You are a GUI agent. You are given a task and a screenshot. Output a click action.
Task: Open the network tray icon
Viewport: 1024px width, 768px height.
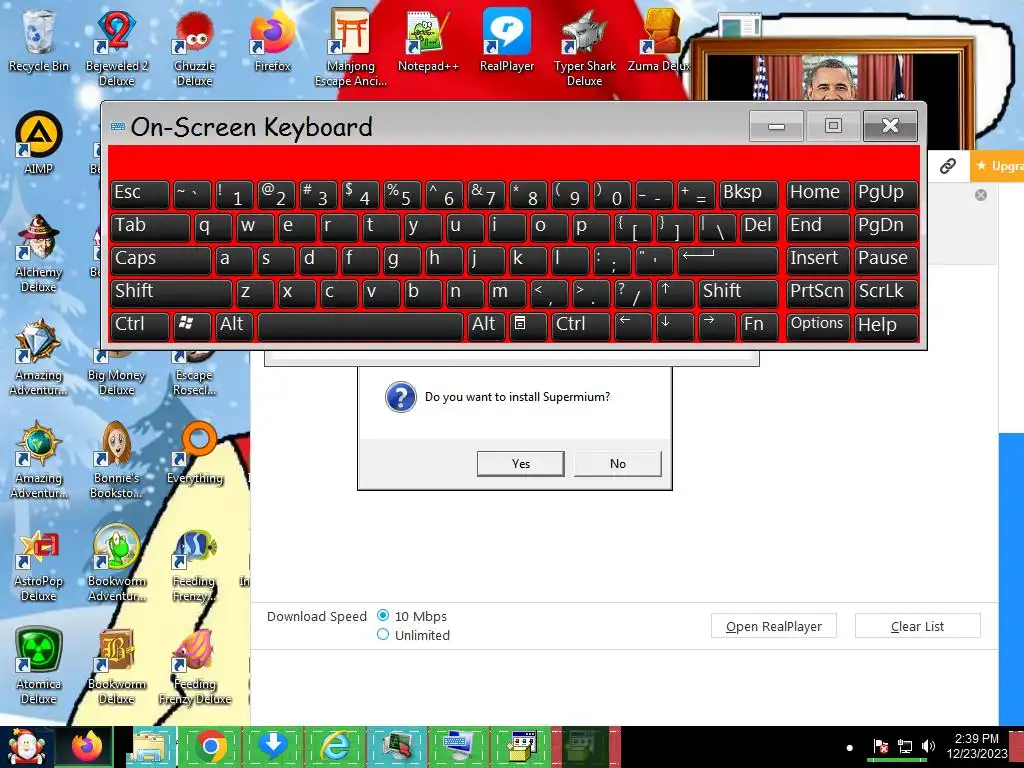(x=905, y=746)
